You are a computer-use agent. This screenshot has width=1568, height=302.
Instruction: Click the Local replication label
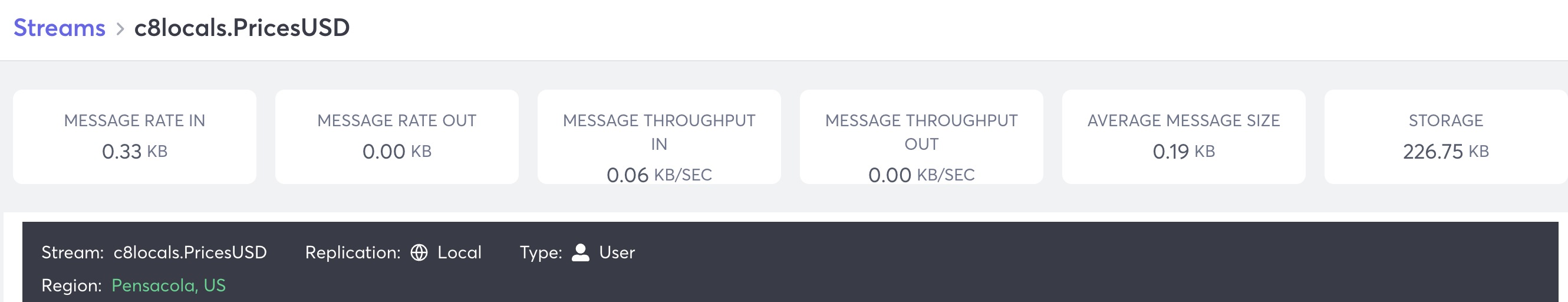[x=459, y=252]
